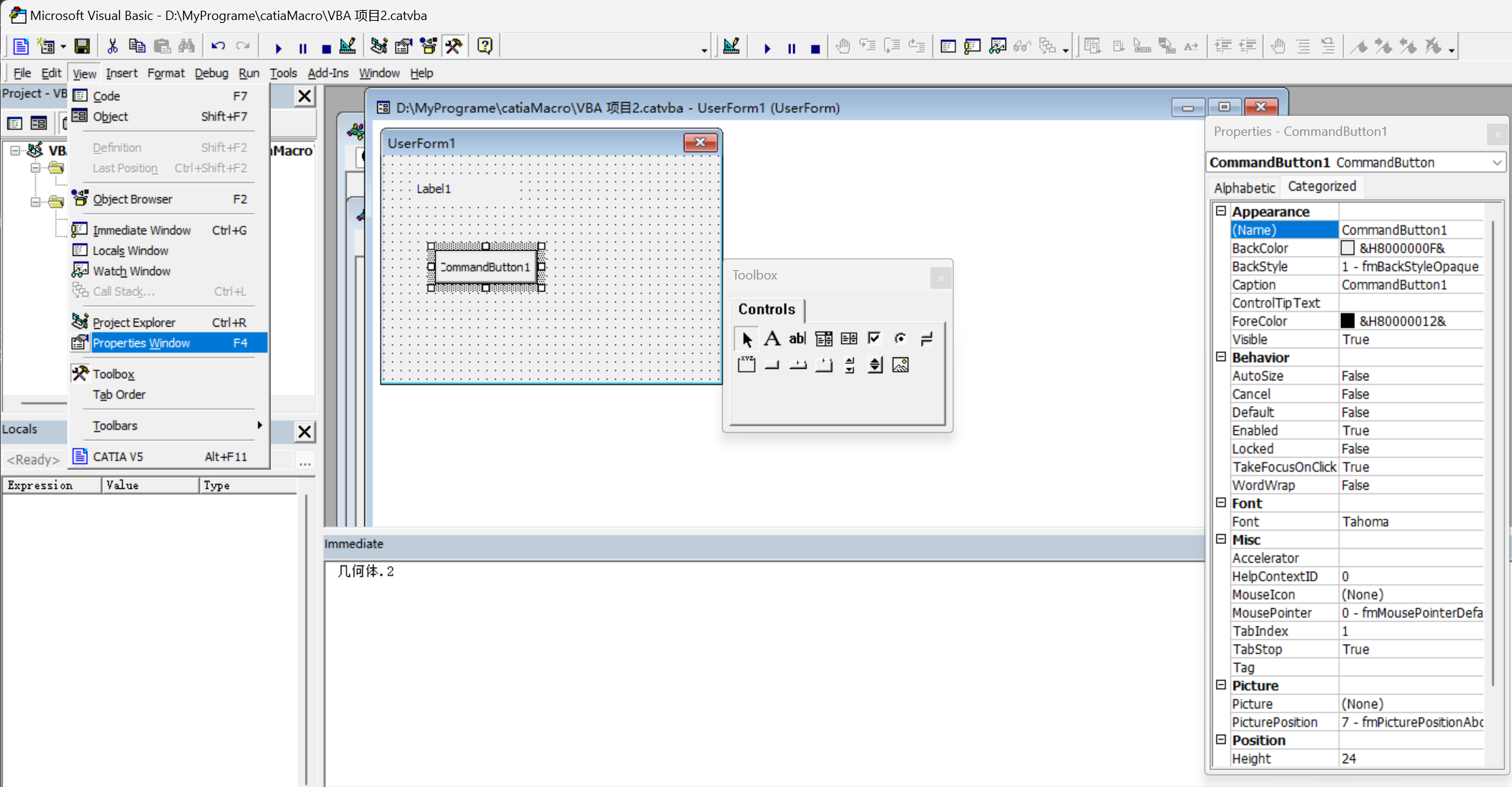Click the Debug menu

(x=212, y=73)
